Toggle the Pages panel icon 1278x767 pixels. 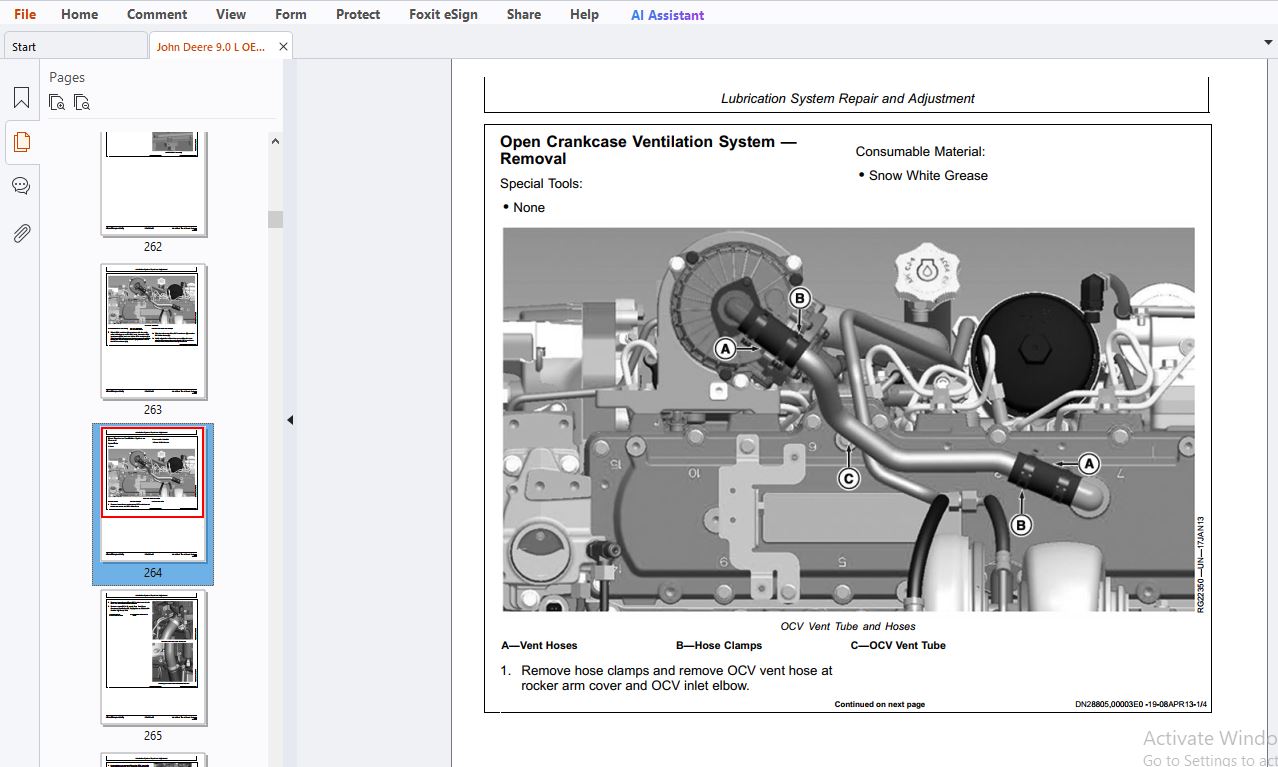coord(21,142)
